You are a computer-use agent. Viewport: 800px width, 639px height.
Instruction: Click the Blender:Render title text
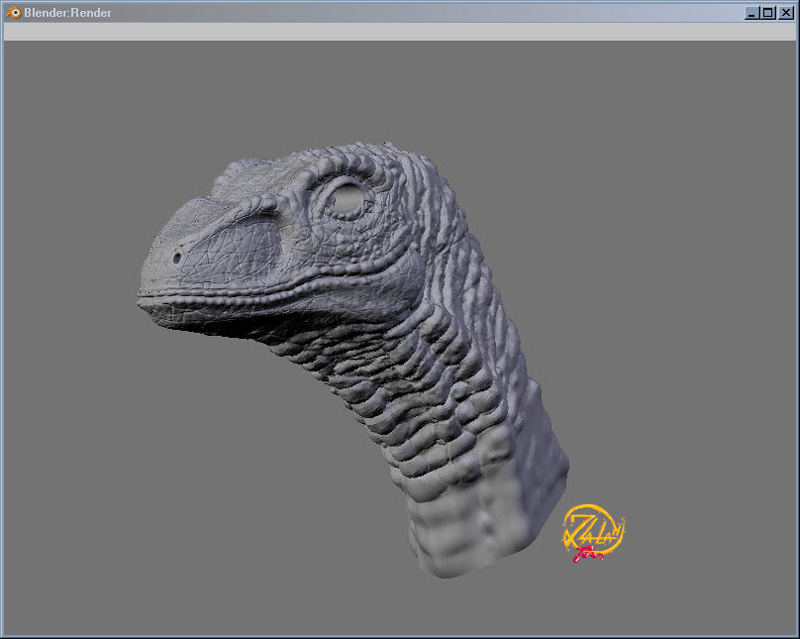pos(67,13)
